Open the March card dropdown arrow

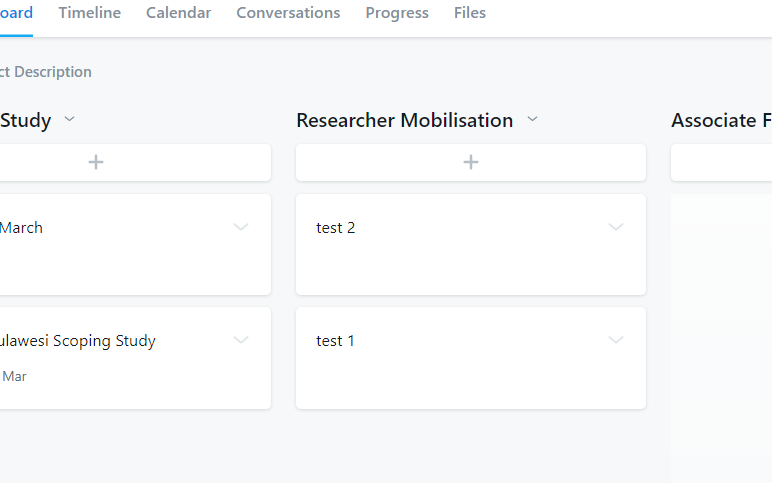coord(241,227)
